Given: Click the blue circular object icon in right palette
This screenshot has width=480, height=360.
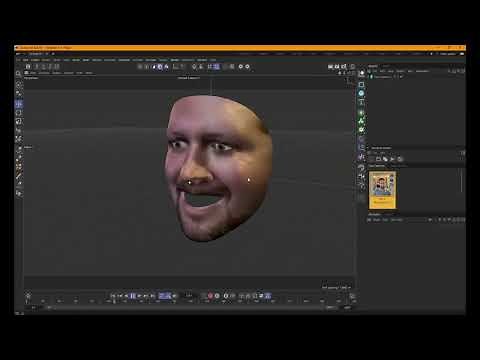Looking at the screenshot, I should point(361,93).
